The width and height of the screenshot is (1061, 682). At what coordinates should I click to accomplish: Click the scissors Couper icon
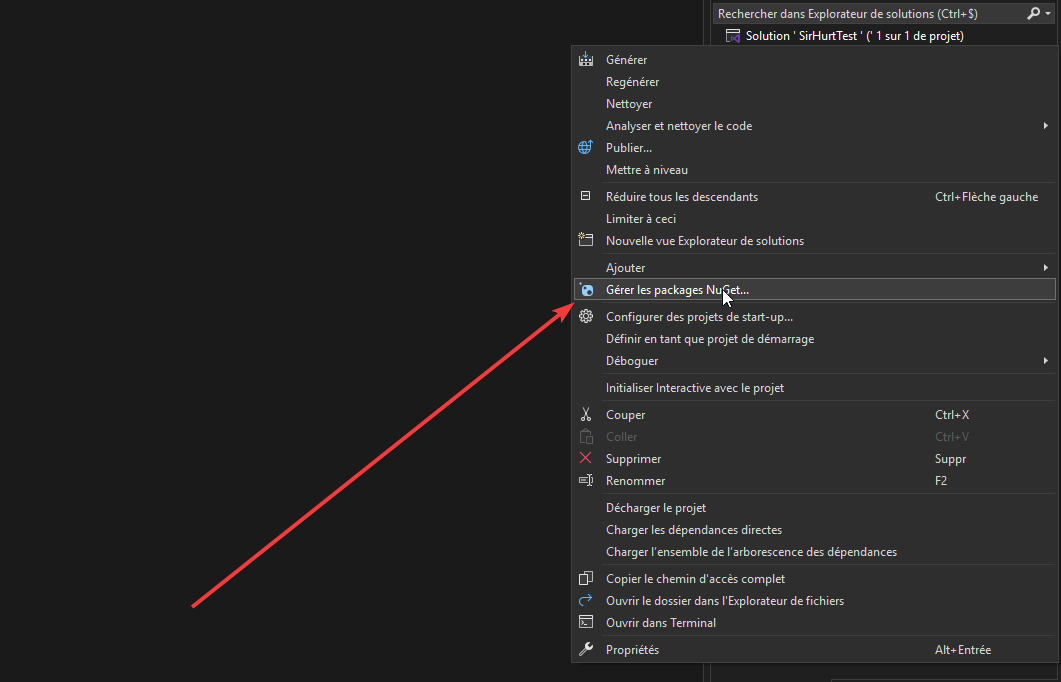coord(586,415)
